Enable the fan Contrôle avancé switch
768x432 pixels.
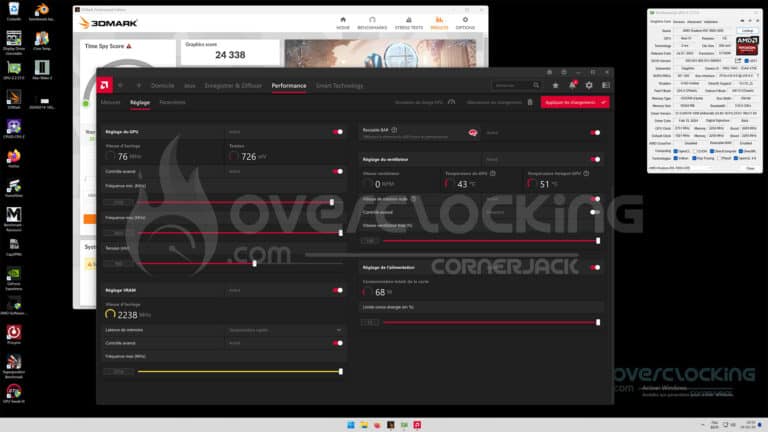[x=595, y=212]
